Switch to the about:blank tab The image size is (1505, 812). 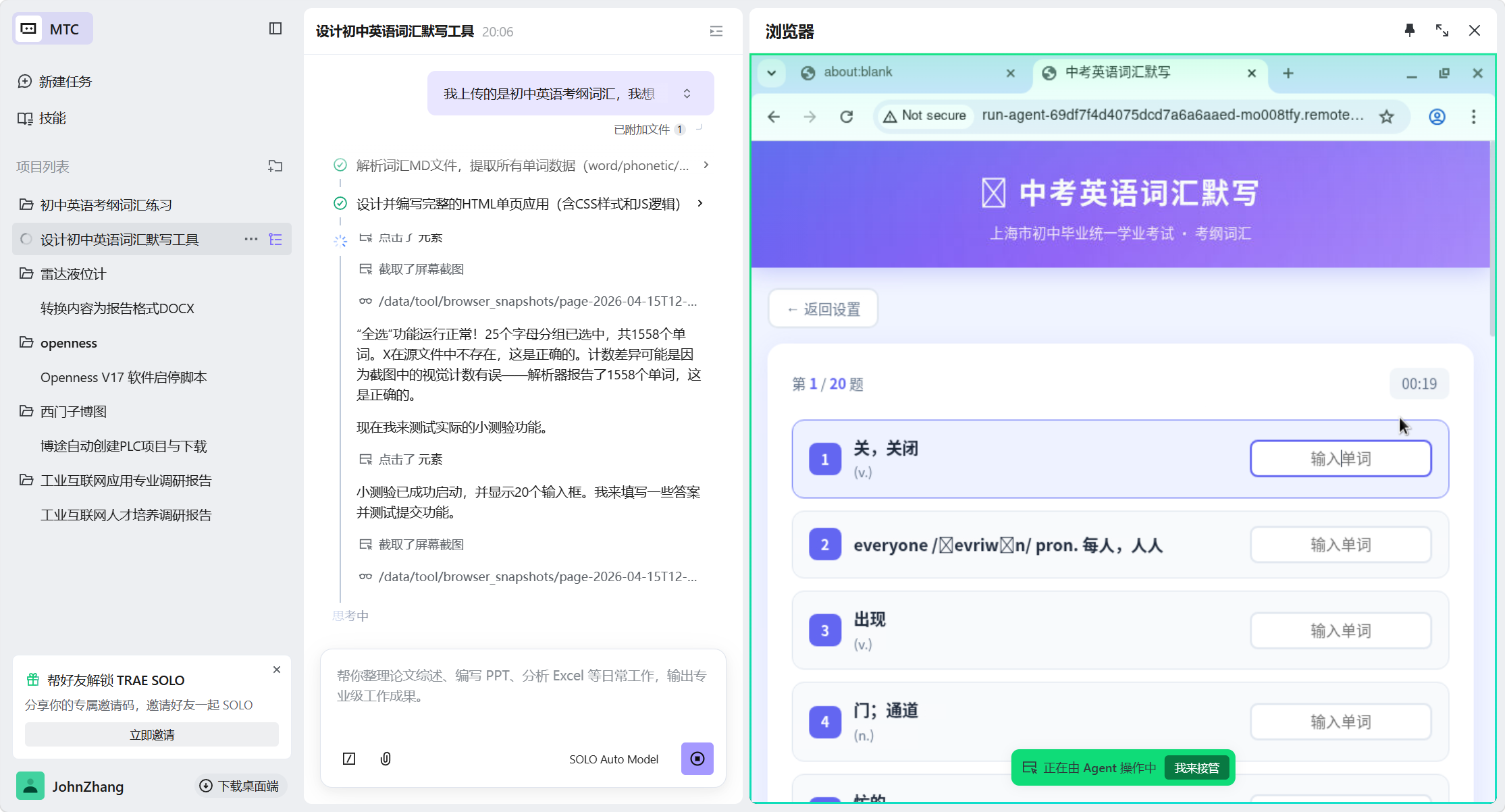point(857,72)
